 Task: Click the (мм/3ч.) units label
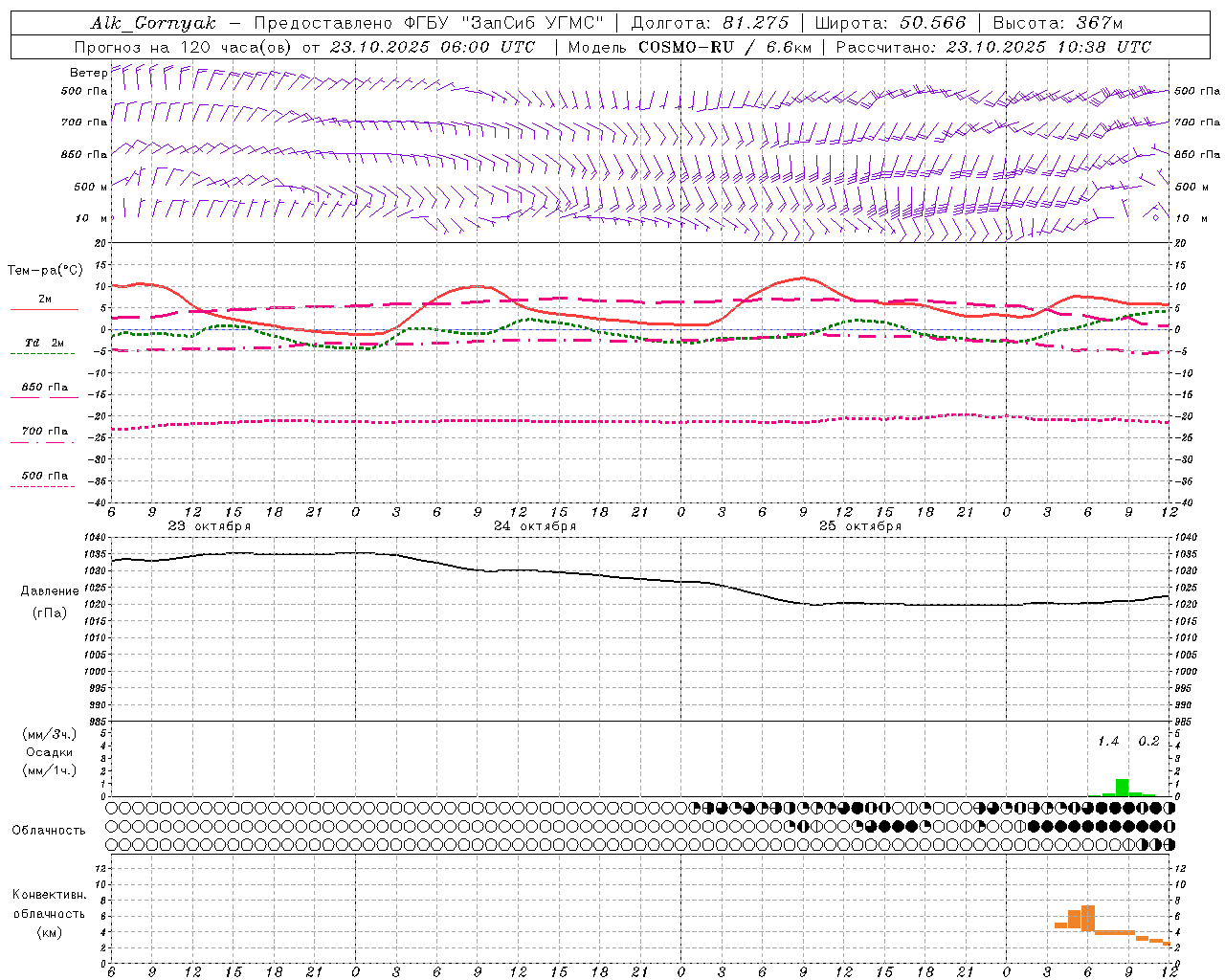[50, 734]
